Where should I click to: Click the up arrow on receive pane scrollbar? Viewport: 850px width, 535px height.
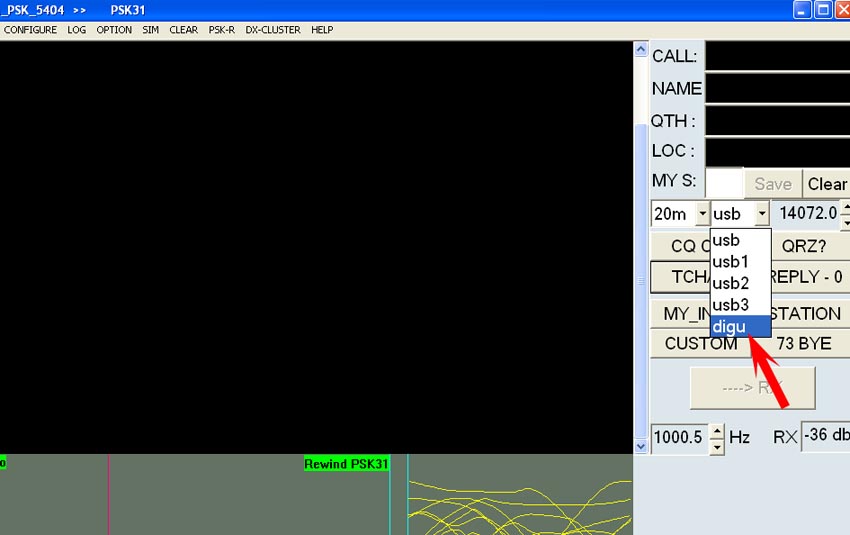(x=641, y=49)
